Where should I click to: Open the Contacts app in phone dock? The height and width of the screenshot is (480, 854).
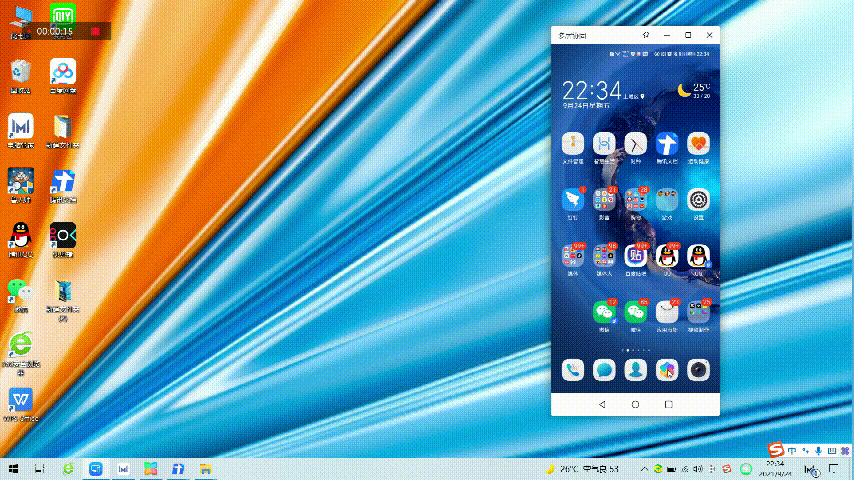pyautogui.click(x=635, y=370)
